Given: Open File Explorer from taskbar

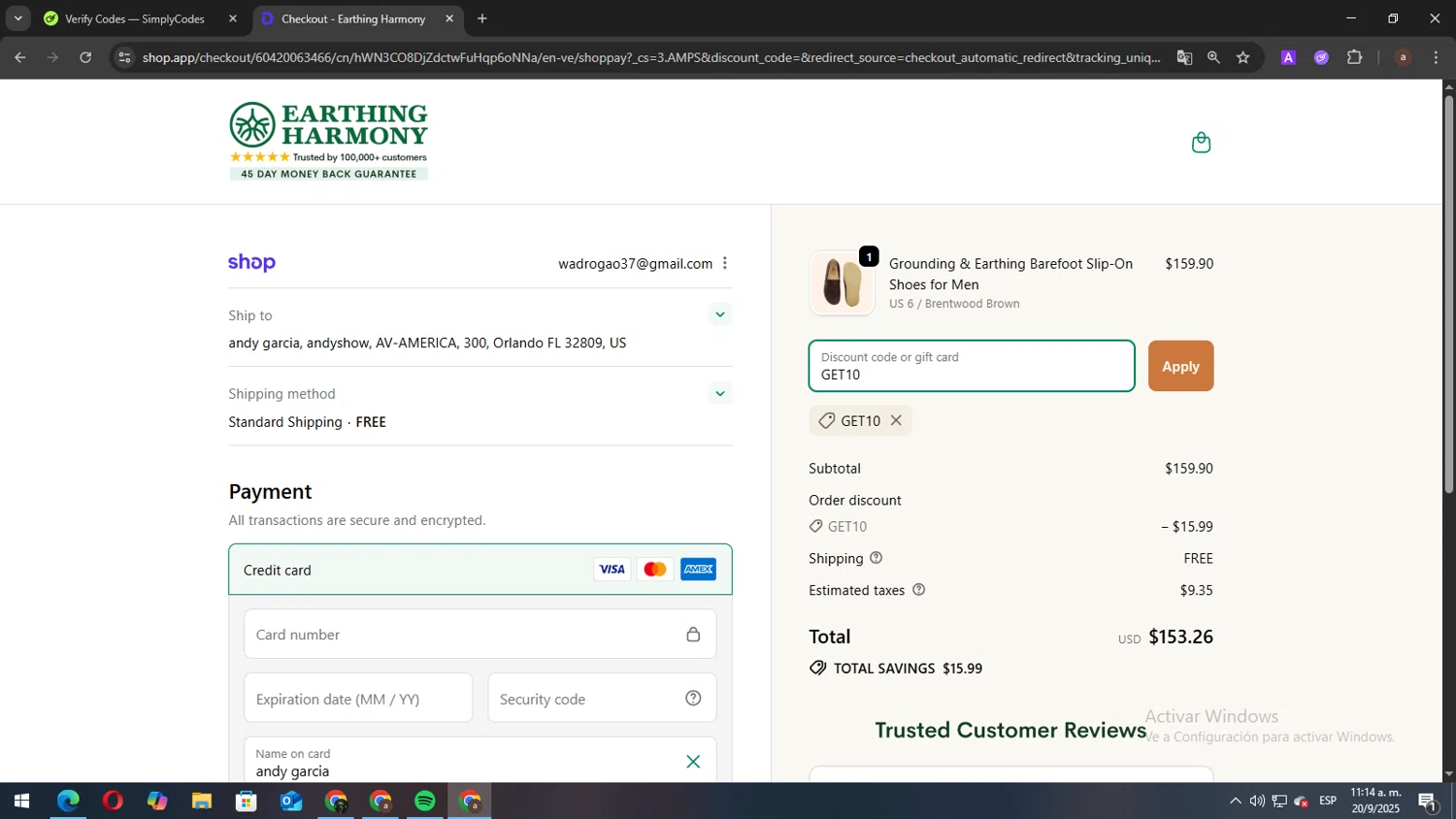Looking at the screenshot, I should coord(202,801).
